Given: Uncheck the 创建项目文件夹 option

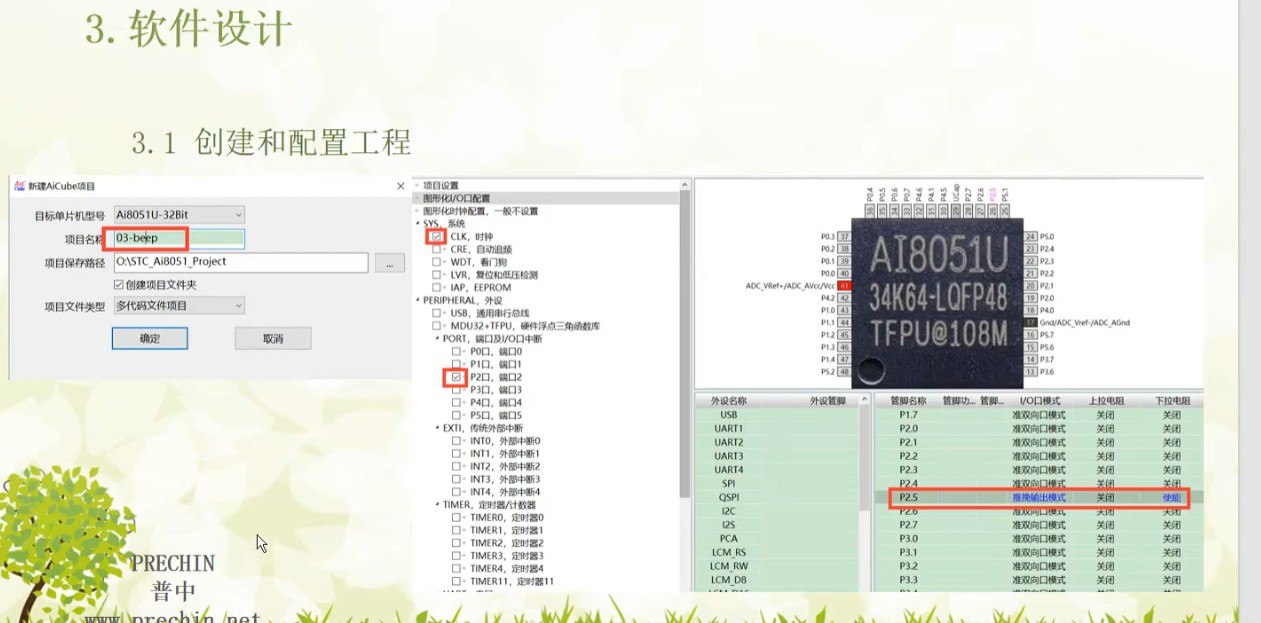Looking at the screenshot, I should click(118, 283).
